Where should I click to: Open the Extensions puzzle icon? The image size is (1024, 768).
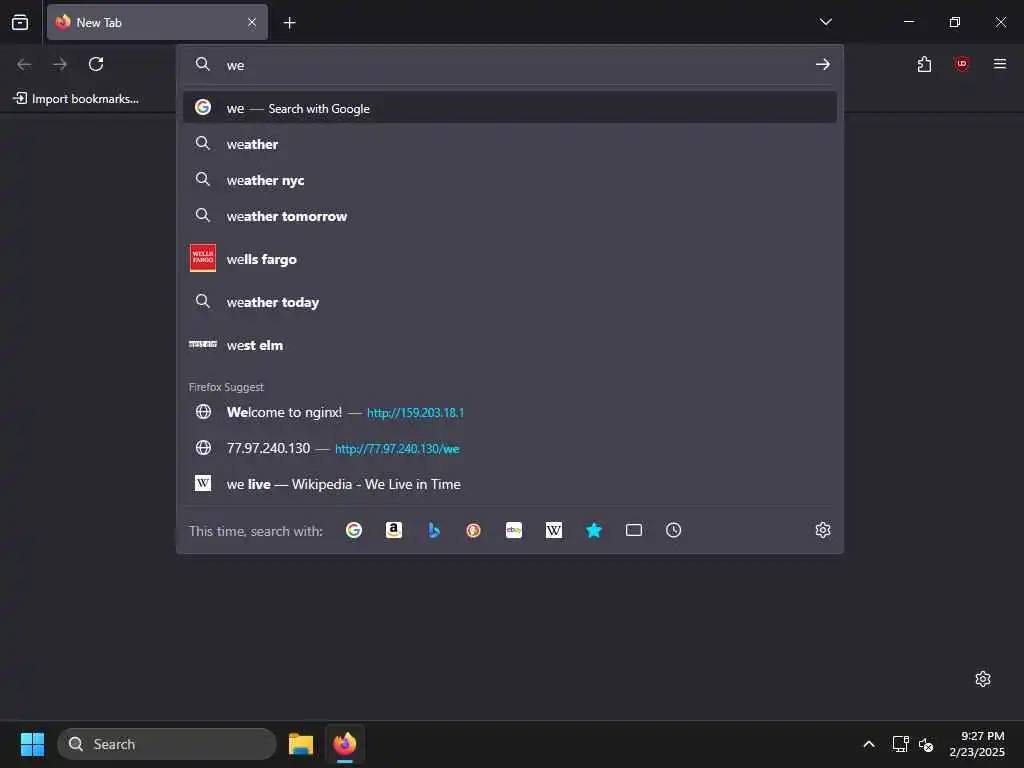(924, 64)
